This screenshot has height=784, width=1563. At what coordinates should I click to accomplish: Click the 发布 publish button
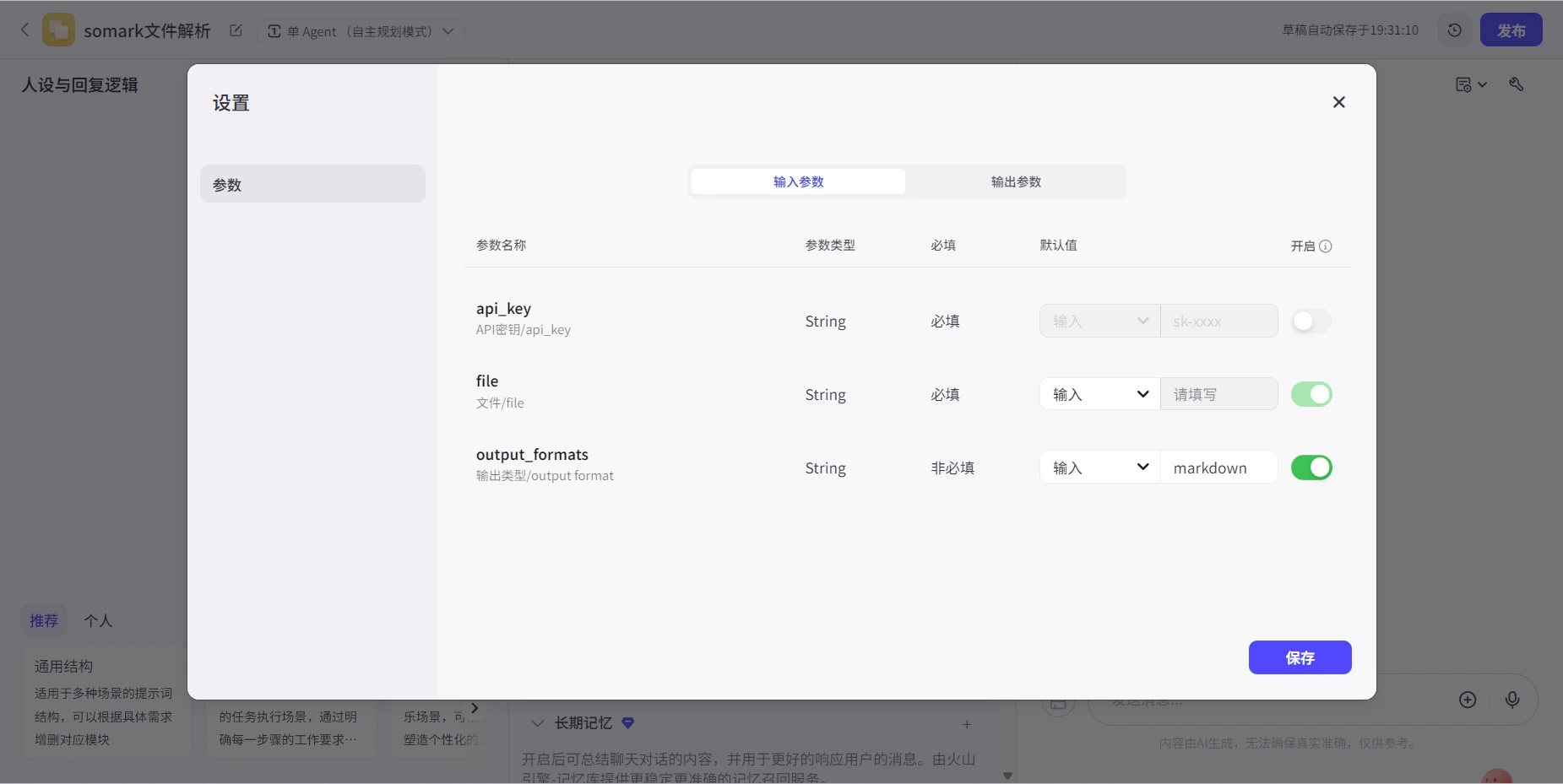click(x=1511, y=30)
